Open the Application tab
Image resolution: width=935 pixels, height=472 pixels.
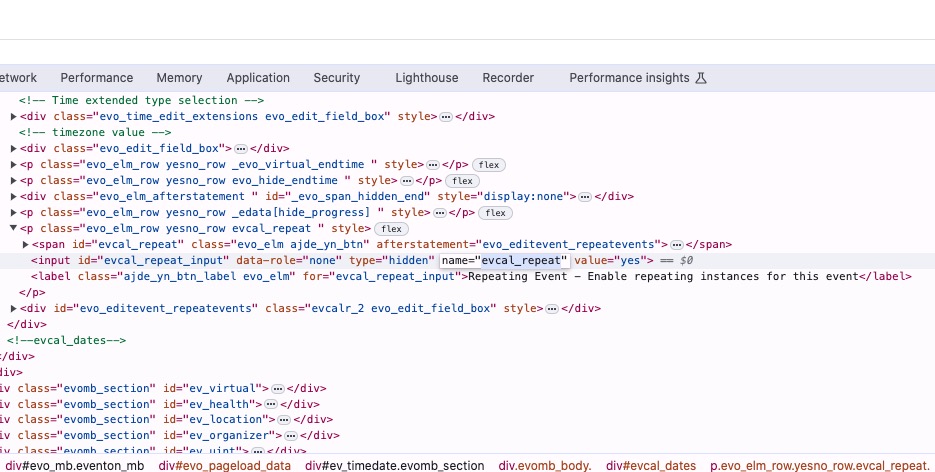(x=258, y=78)
